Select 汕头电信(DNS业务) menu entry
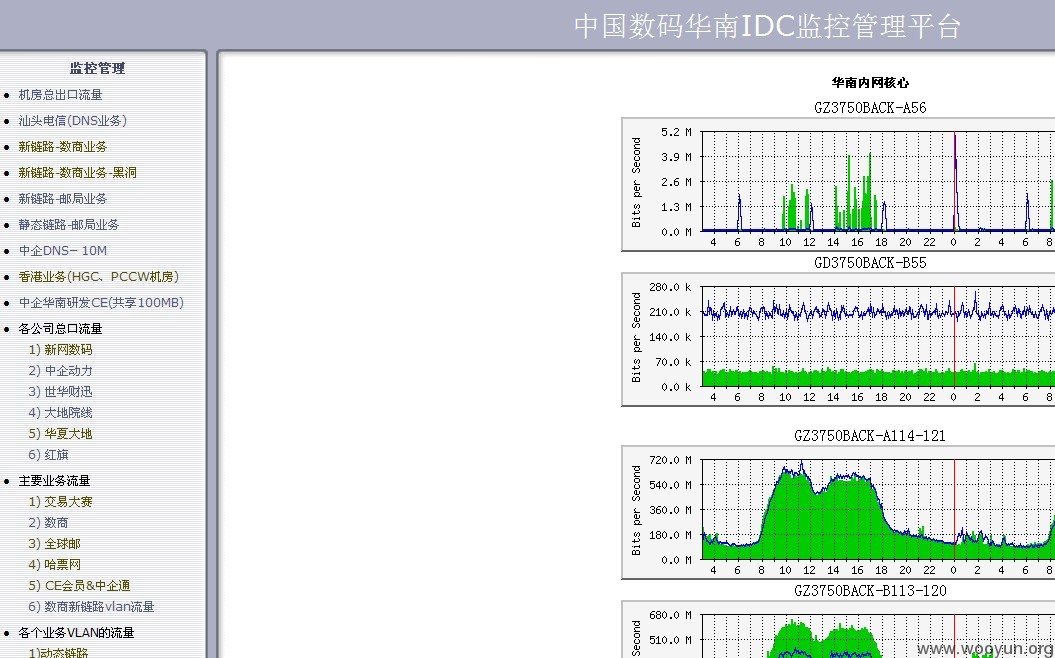This screenshot has height=658, width=1055. pyautogui.click(x=73, y=121)
